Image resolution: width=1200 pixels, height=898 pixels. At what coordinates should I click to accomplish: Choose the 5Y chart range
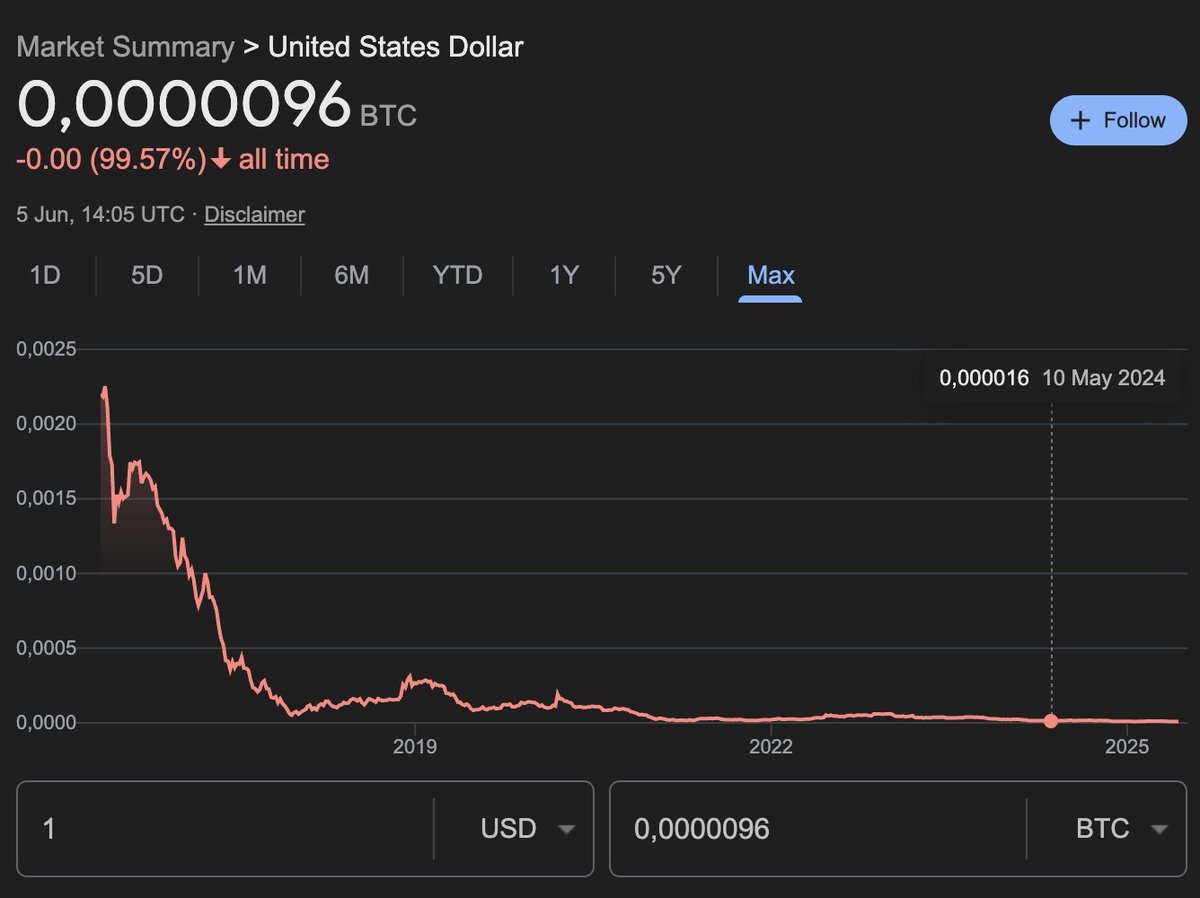(x=666, y=275)
